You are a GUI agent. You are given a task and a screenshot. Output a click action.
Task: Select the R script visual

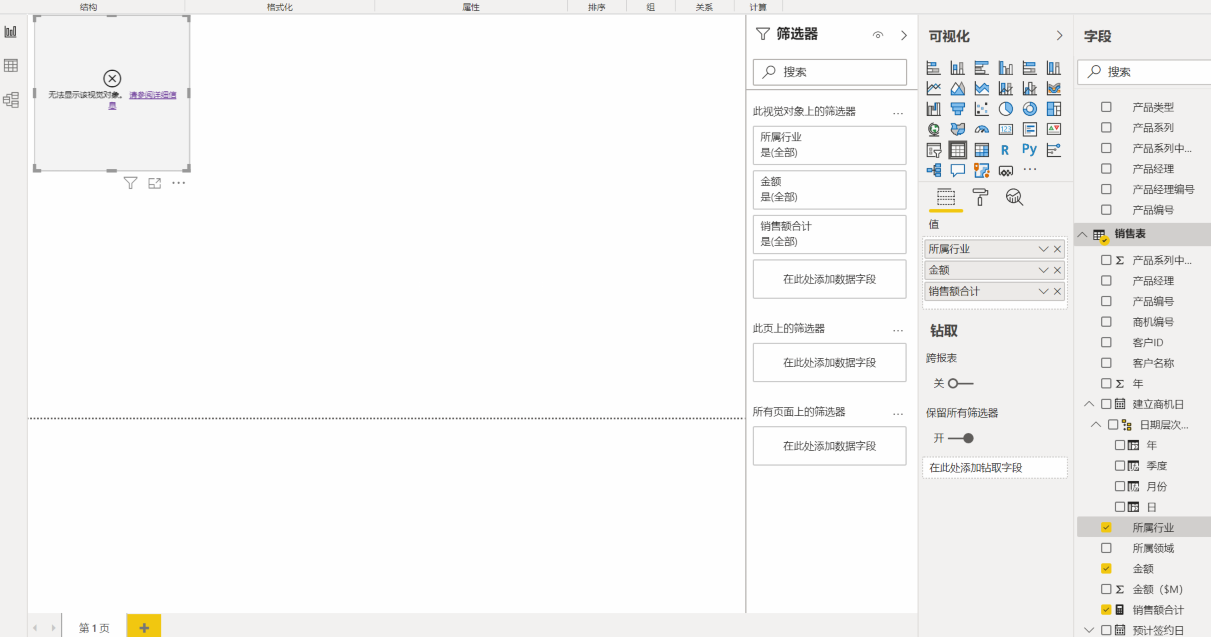pyautogui.click(x=1006, y=150)
